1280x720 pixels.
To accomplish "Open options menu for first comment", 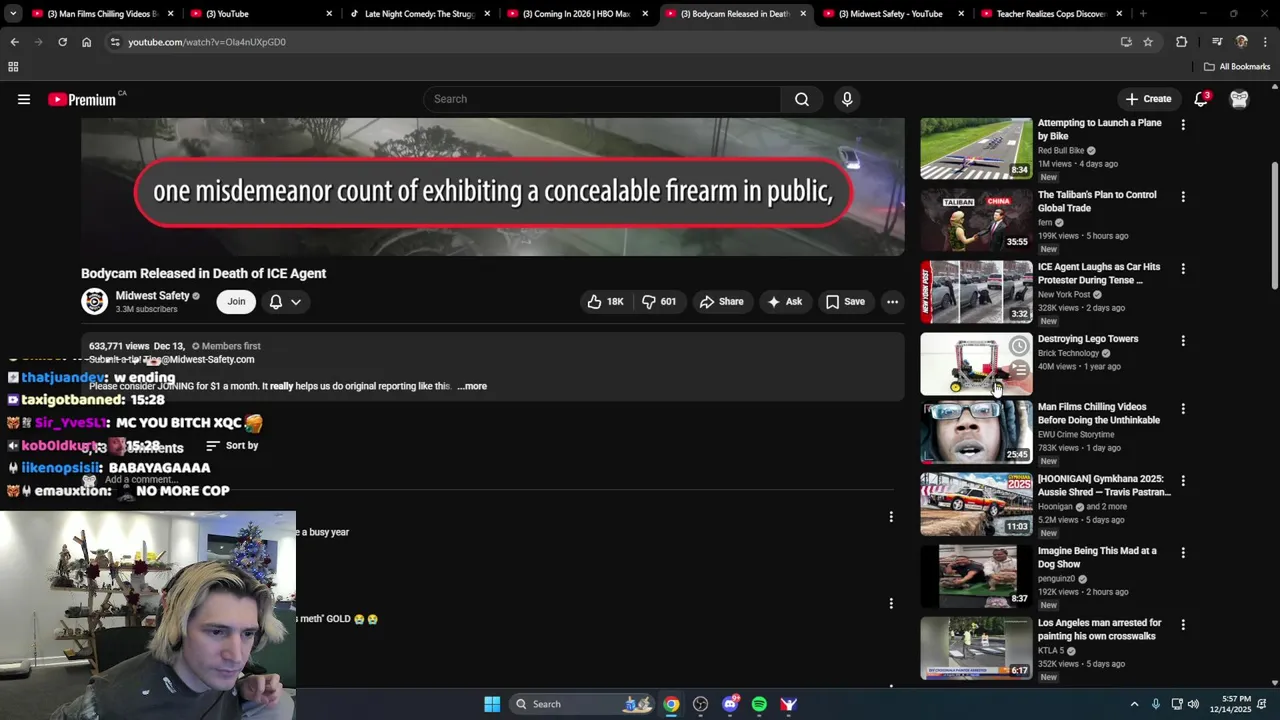I will coord(891,517).
